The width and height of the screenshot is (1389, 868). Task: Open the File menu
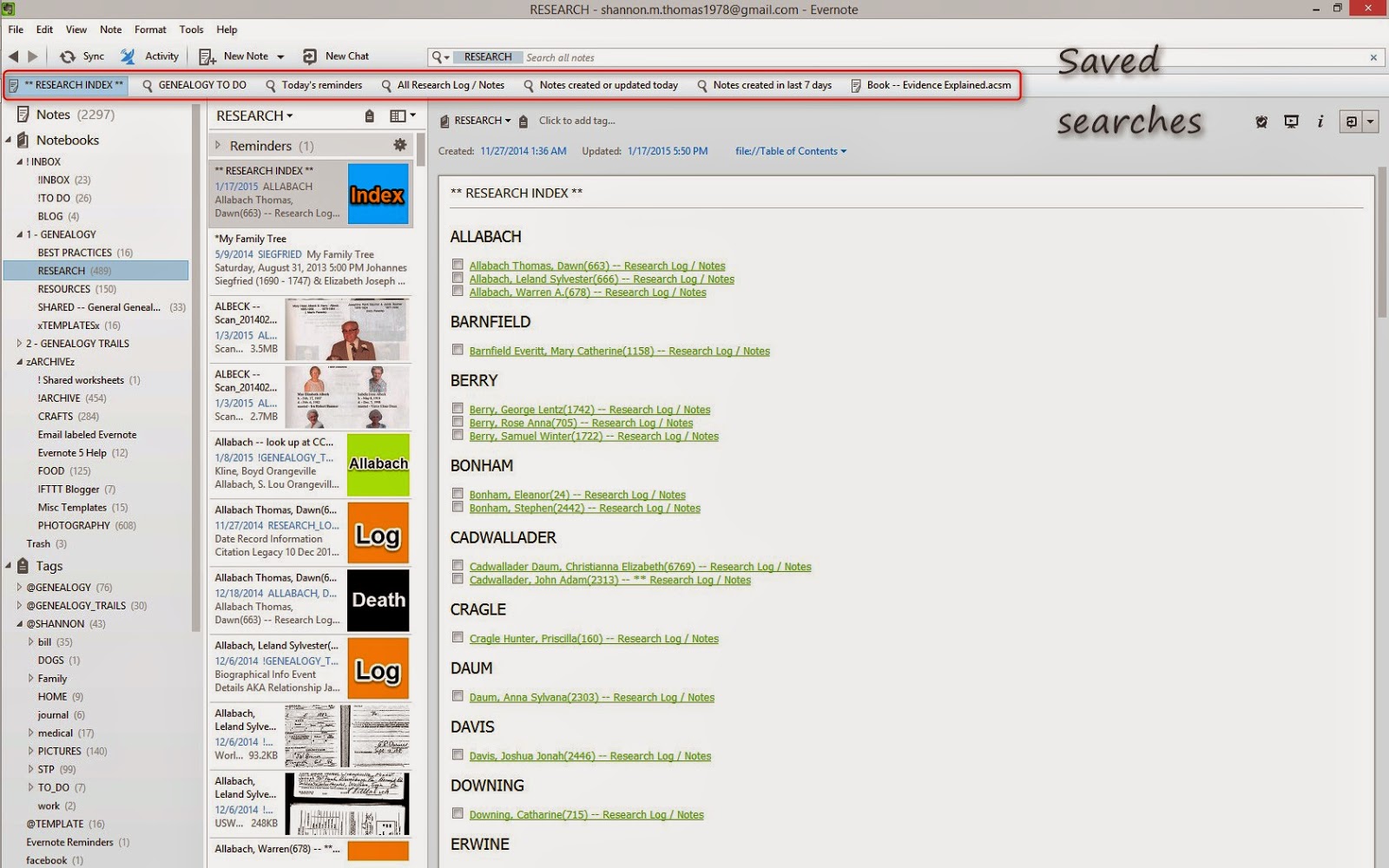point(16,30)
